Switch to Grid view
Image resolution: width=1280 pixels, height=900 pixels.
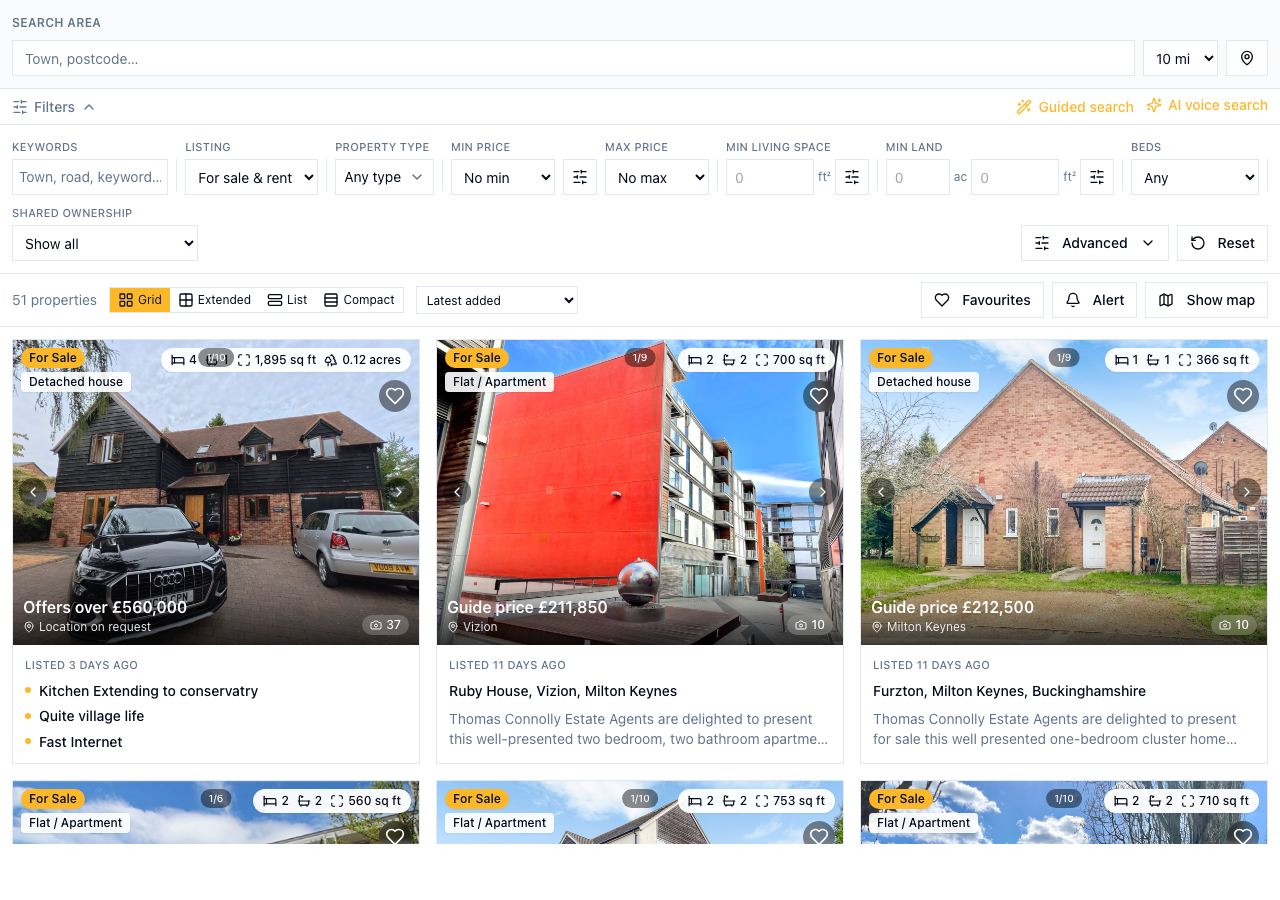pos(140,300)
